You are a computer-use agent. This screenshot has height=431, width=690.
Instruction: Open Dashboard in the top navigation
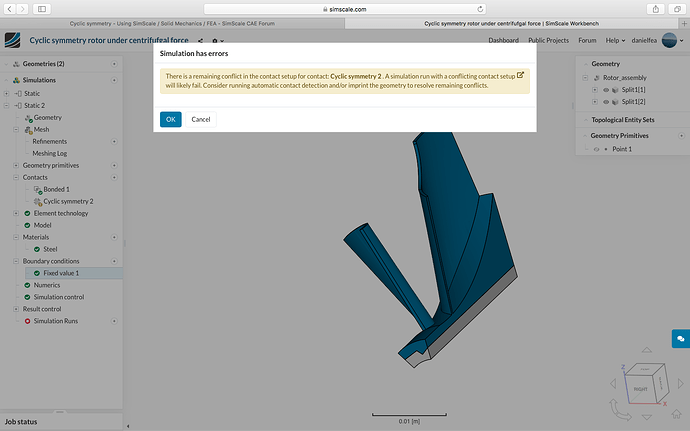[x=503, y=41]
